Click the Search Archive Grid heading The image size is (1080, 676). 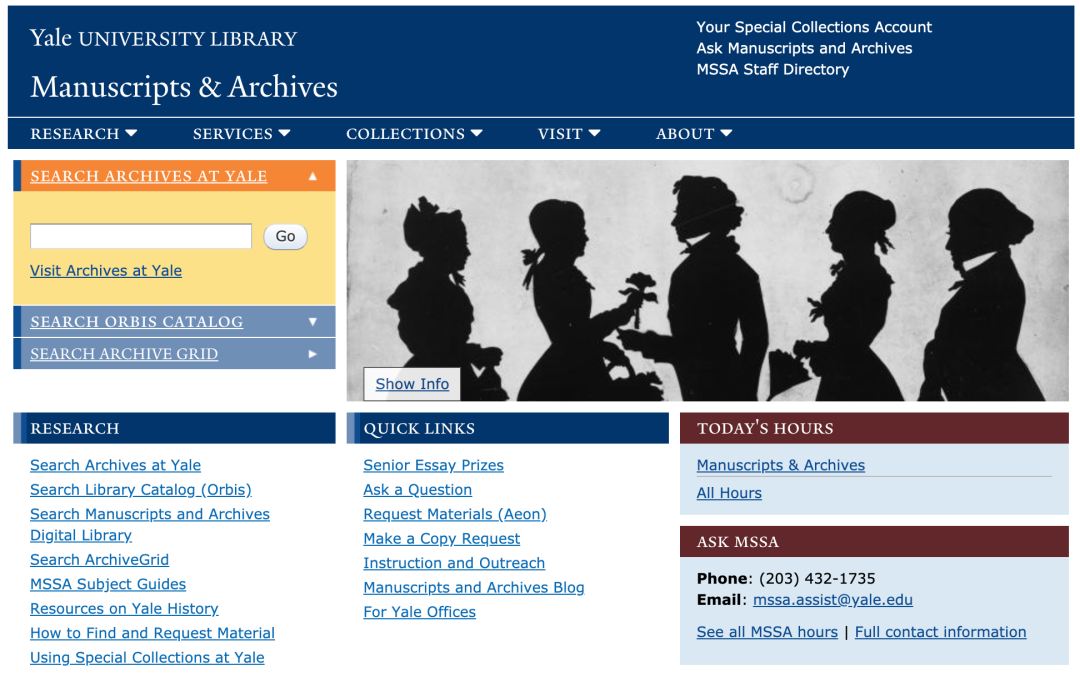pos(124,354)
